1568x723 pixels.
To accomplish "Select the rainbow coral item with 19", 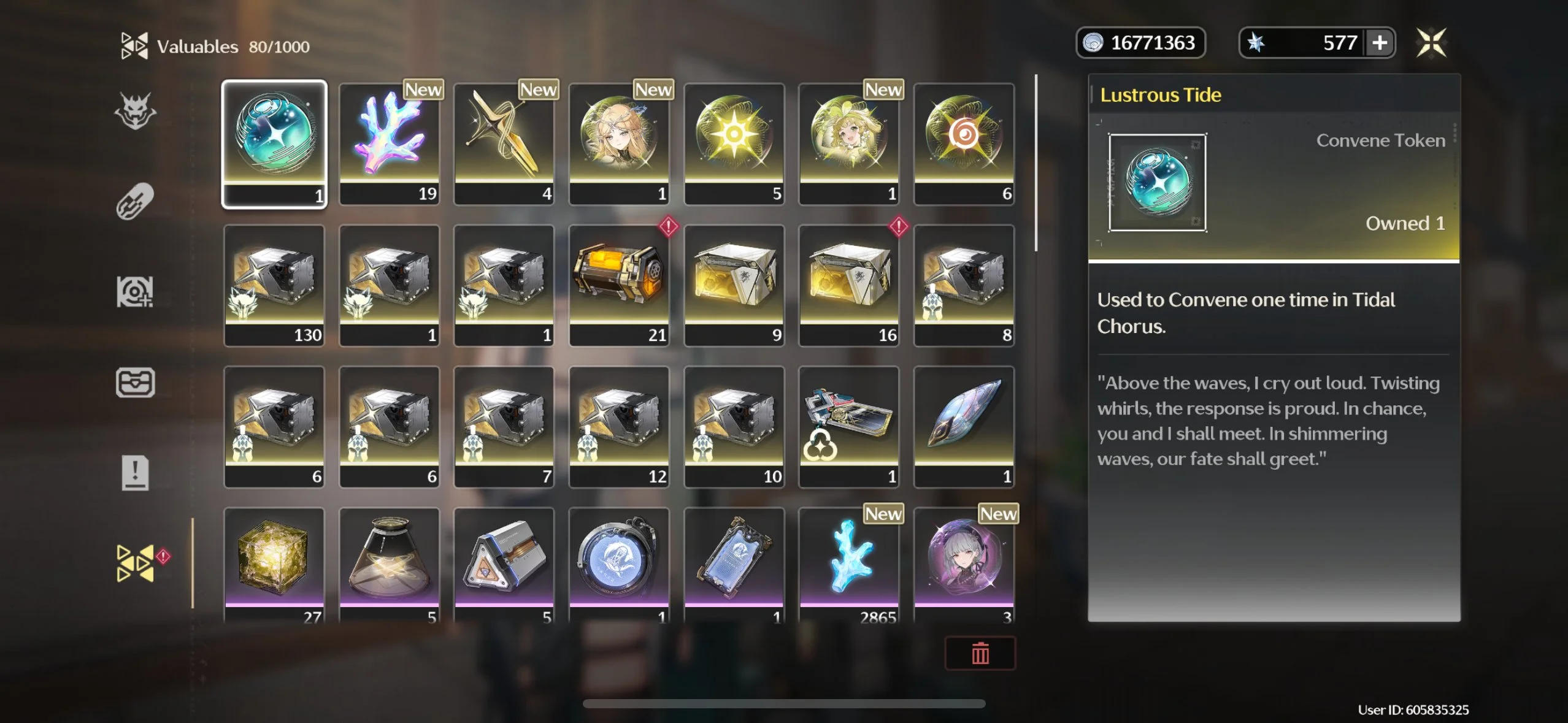I will pos(390,144).
